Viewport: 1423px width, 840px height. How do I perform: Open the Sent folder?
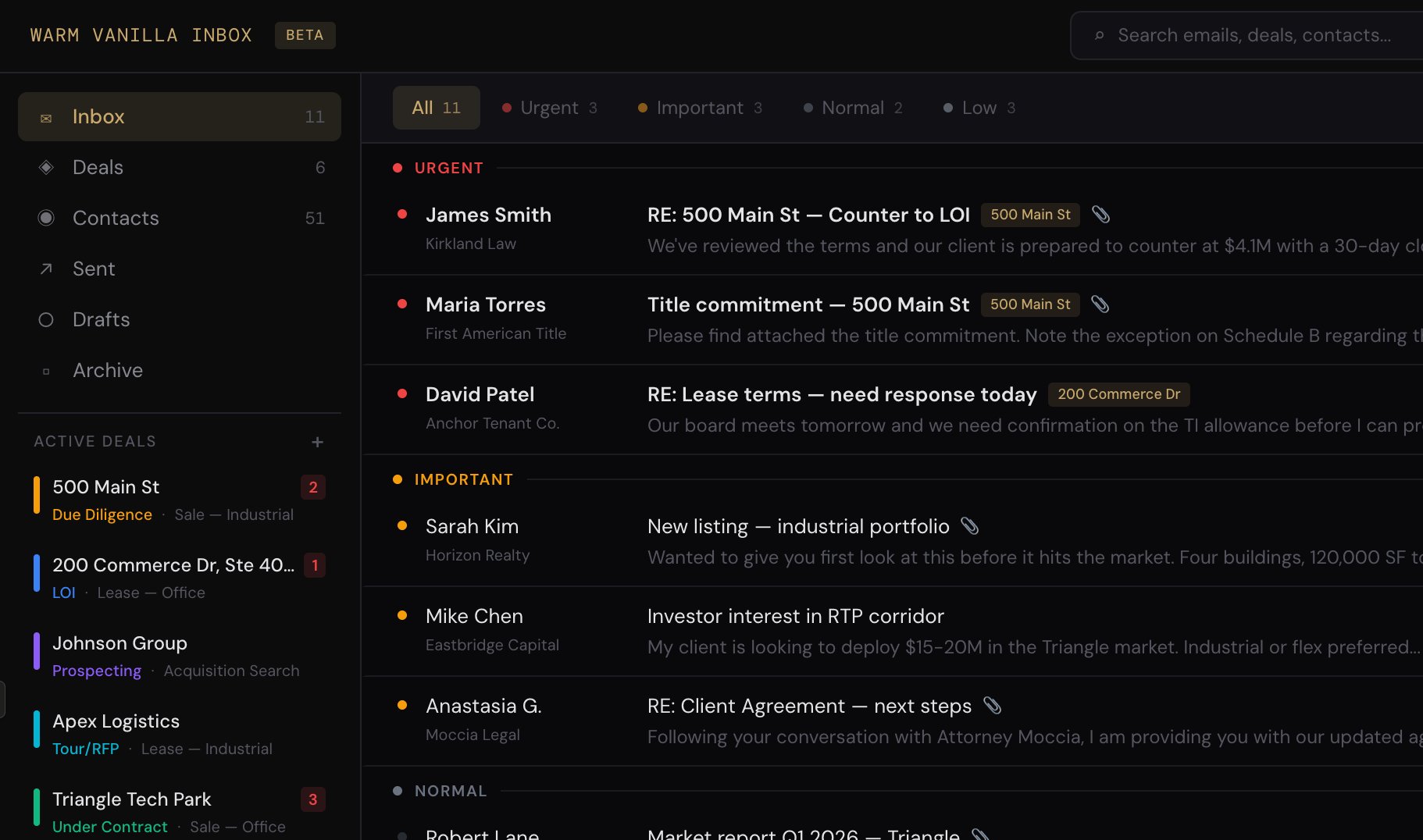(180, 269)
